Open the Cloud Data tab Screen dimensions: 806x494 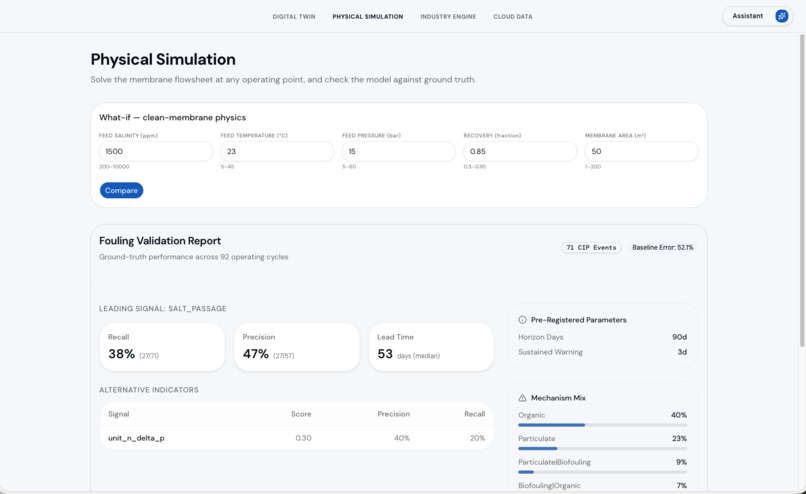coord(512,16)
